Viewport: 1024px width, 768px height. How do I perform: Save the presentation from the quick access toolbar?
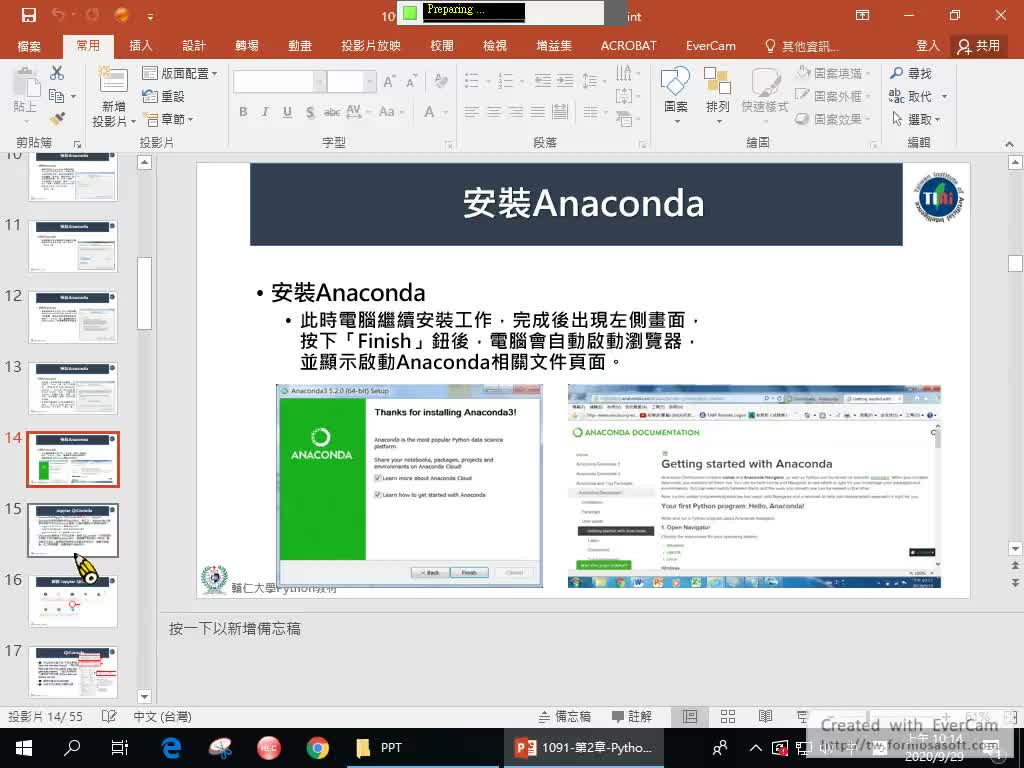click(29, 15)
